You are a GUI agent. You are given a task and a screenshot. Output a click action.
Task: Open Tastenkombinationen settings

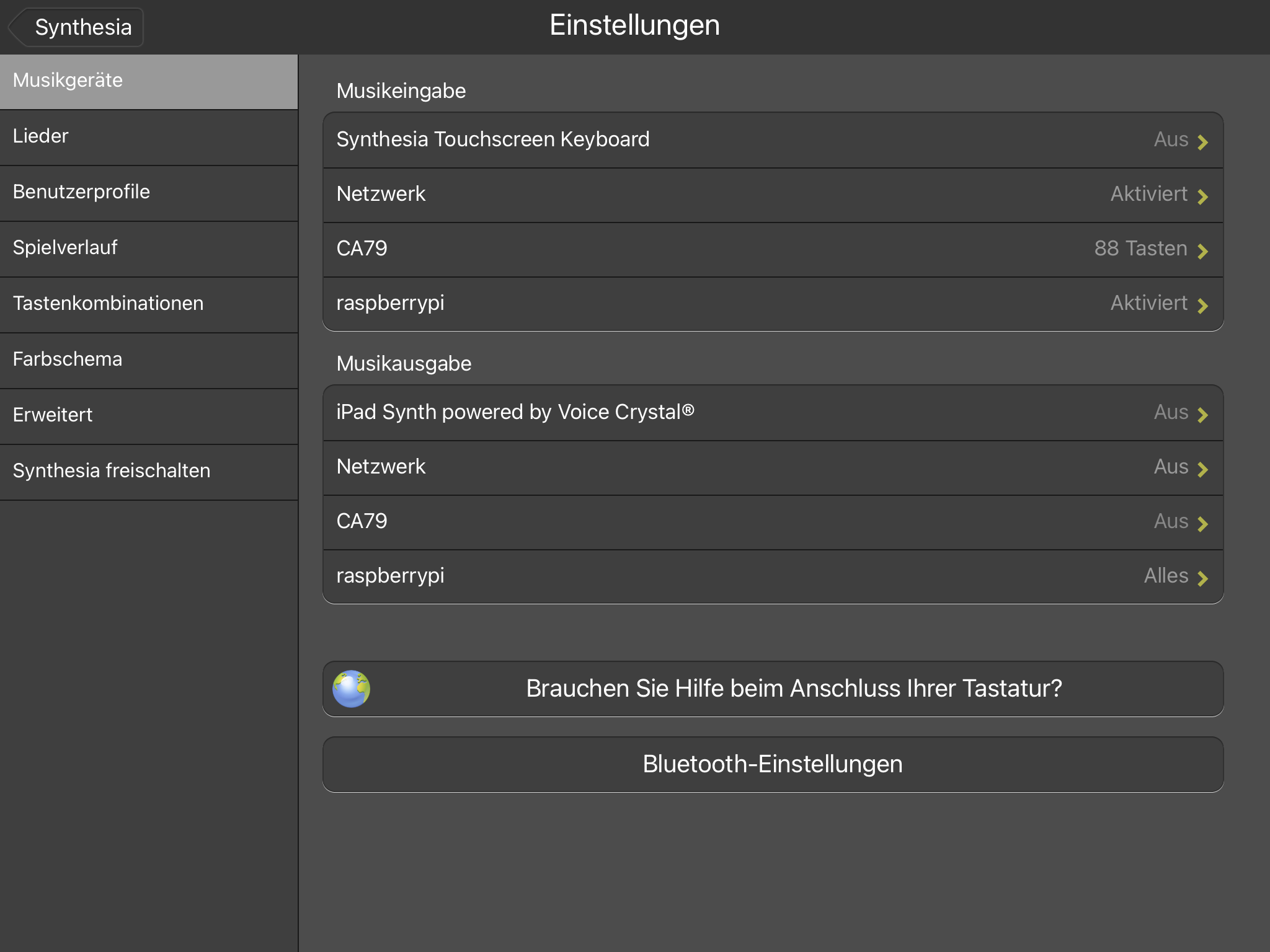coord(149,305)
